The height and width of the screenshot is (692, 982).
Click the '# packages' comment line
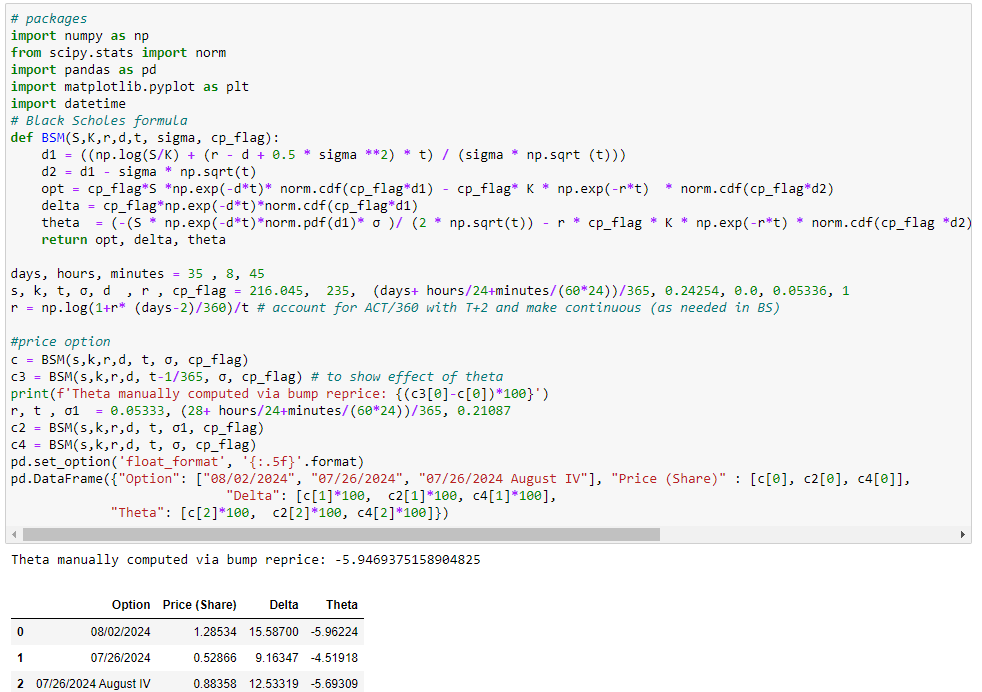click(49, 19)
